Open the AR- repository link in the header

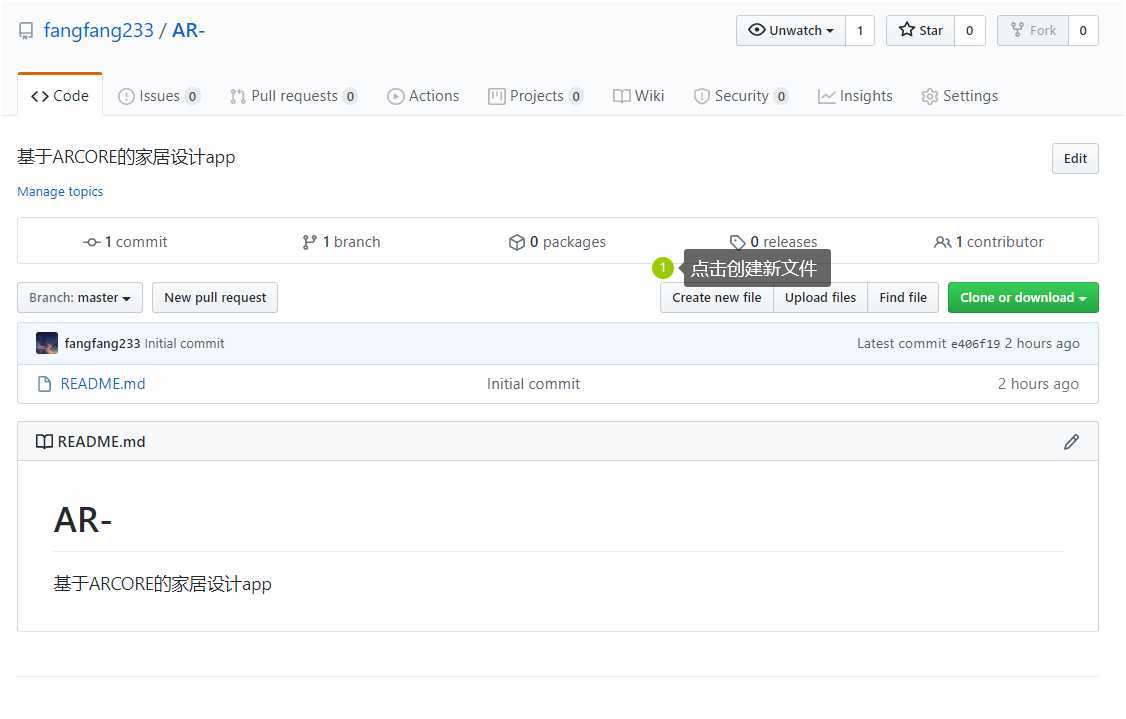coord(188,30)
